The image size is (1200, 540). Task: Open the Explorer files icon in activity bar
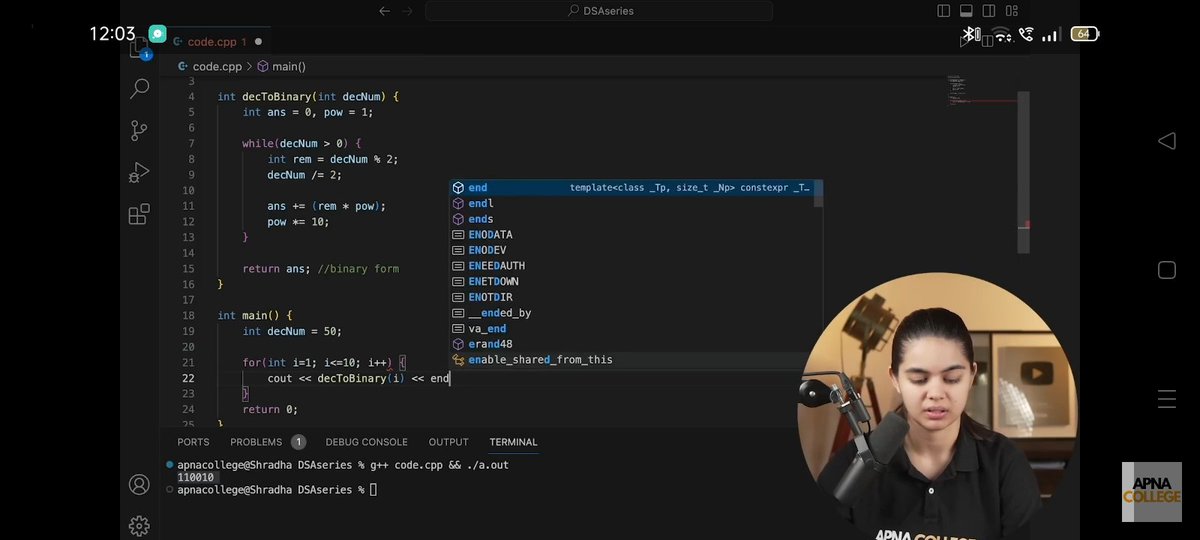[139, 48]
